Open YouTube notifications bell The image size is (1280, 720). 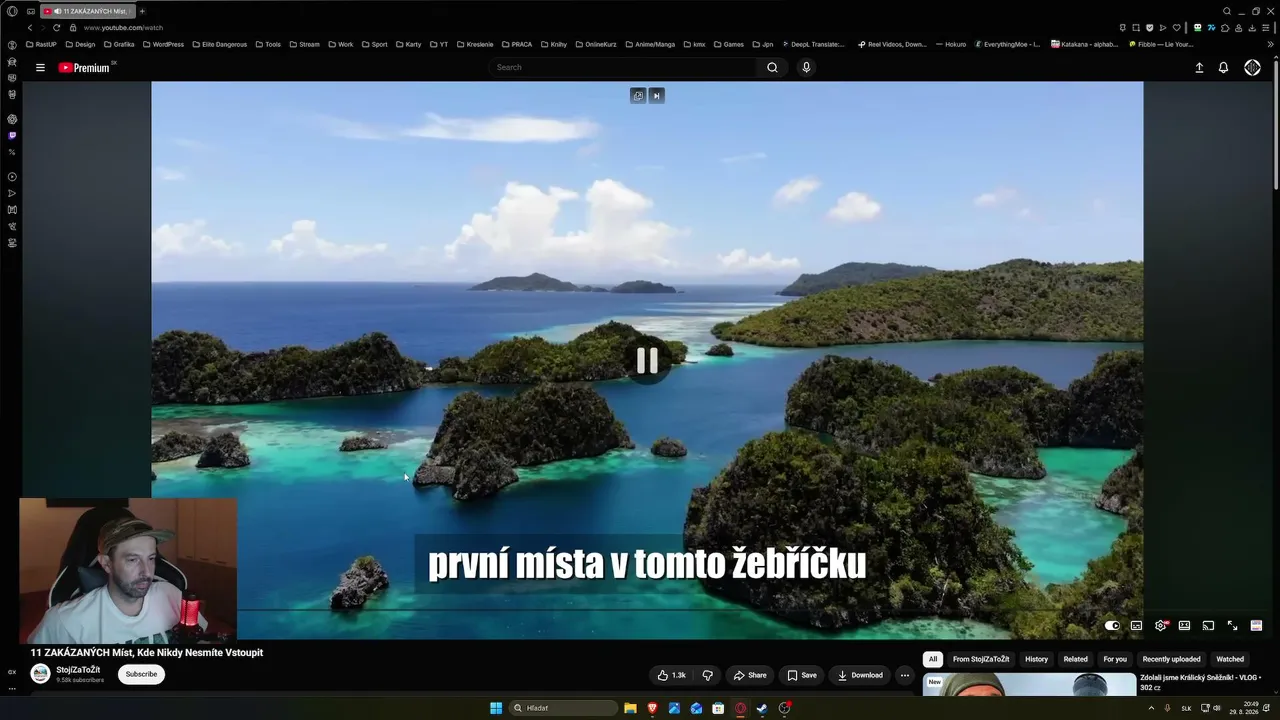point(1223,68)
